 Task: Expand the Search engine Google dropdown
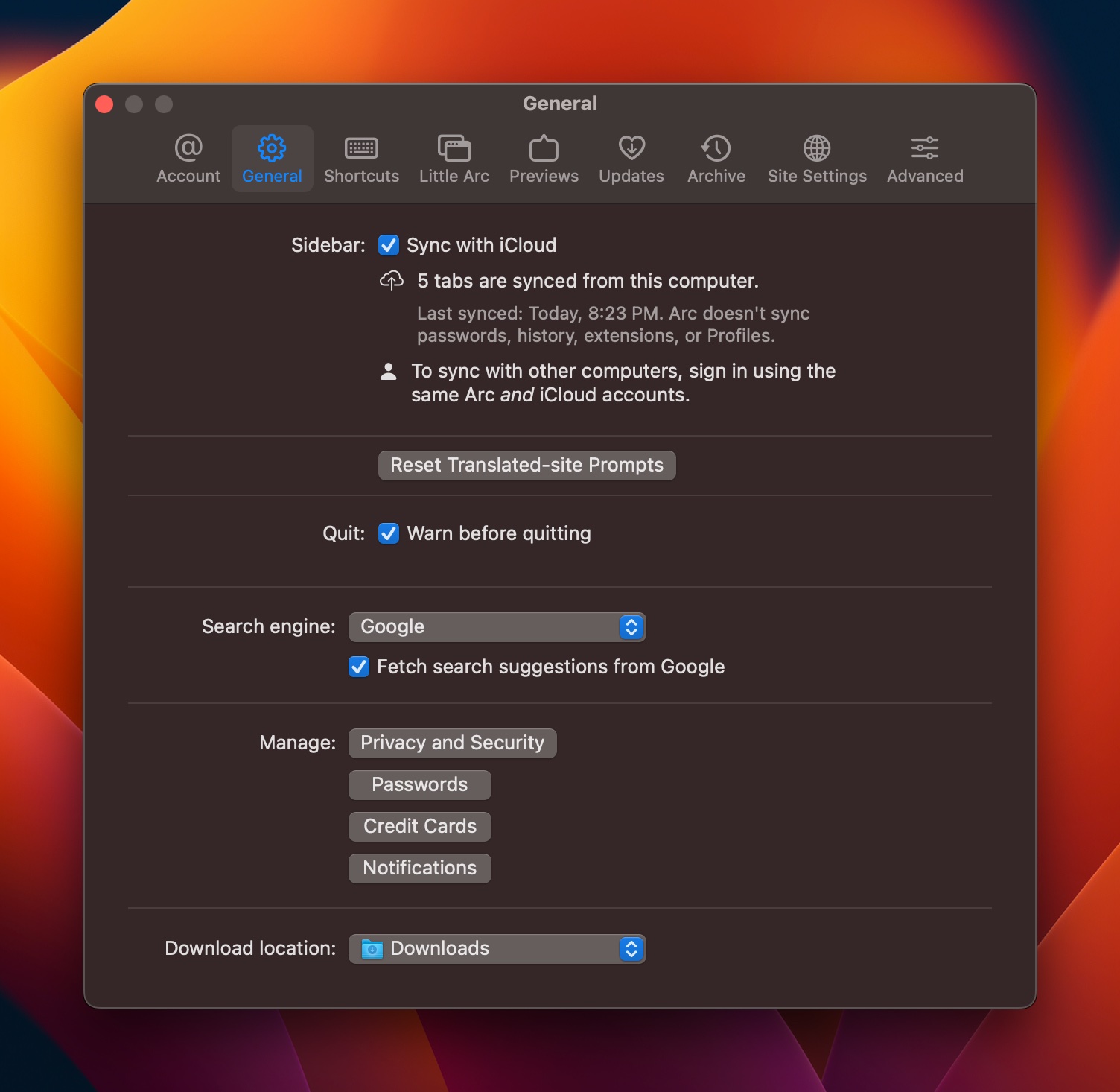pos(497,627)
